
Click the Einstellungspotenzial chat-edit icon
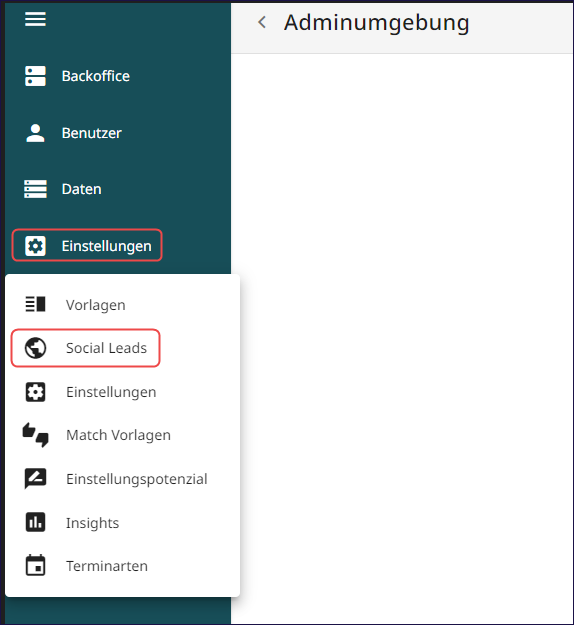pos(35,479)
